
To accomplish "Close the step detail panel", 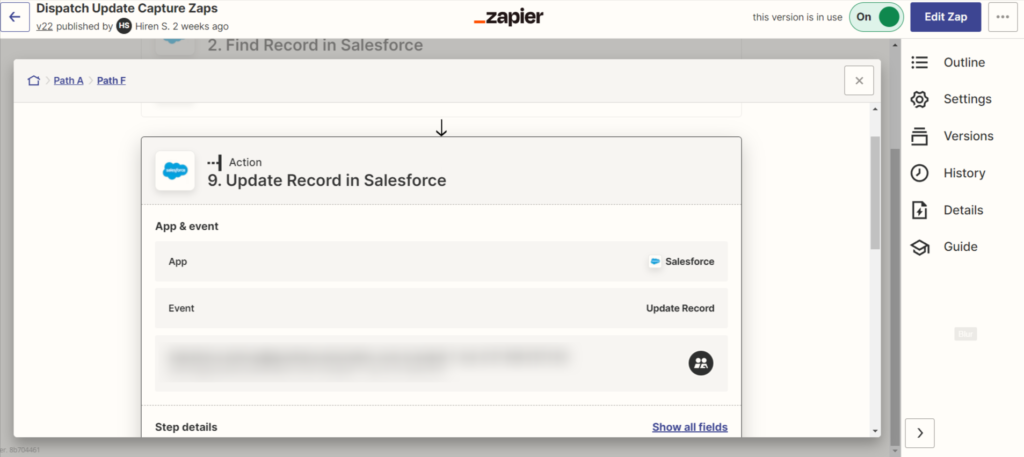I will [x=859, y=80].
